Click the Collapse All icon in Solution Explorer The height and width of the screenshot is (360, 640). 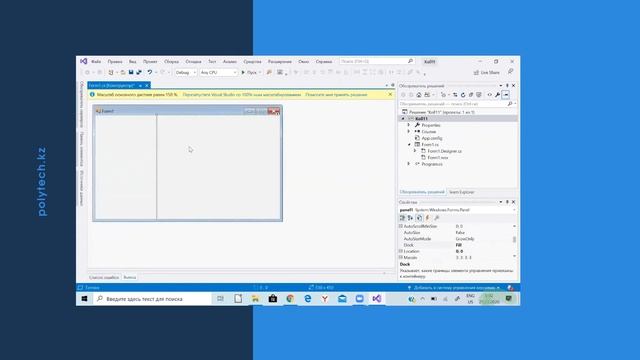[471, 95]
